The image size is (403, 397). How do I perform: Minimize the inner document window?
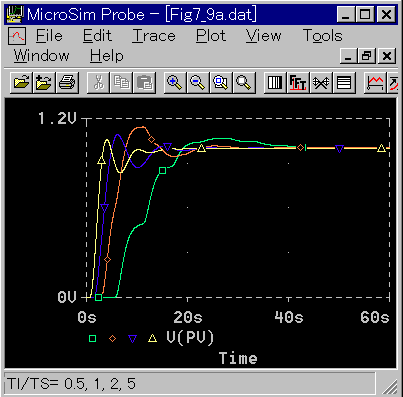(x=348, y=56)
